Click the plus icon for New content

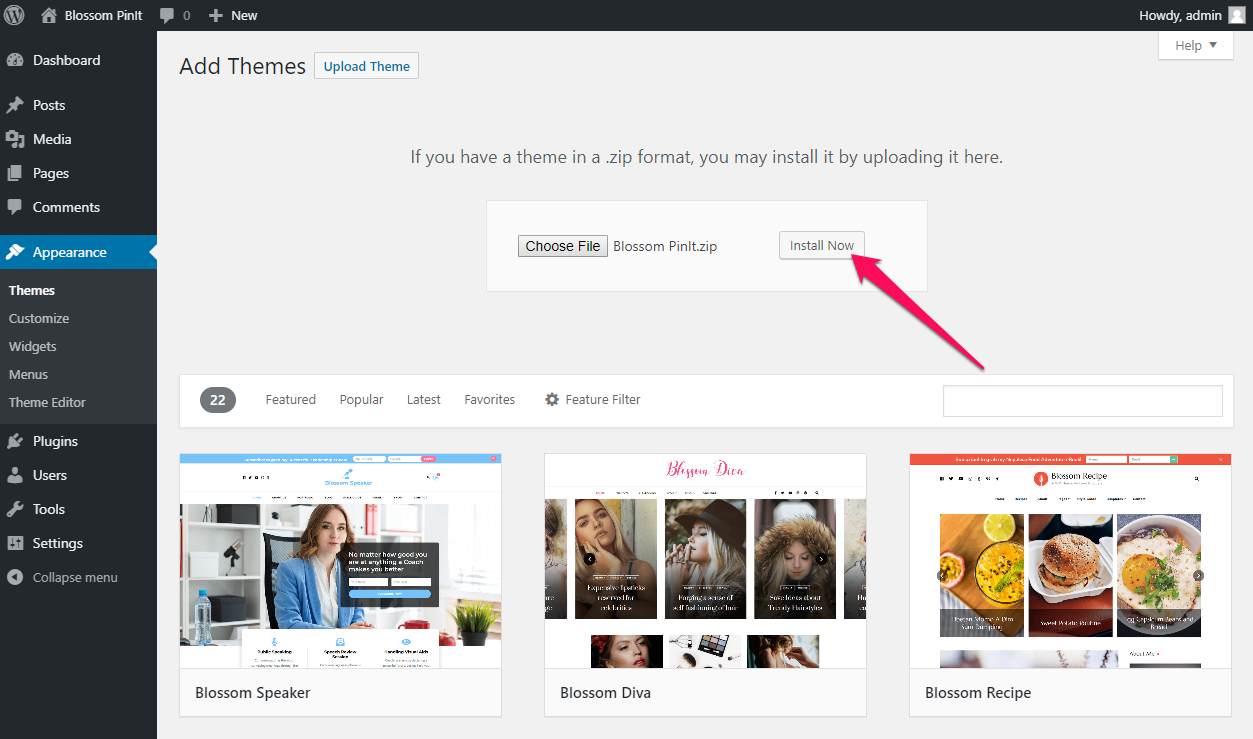[x=216, y=16]
